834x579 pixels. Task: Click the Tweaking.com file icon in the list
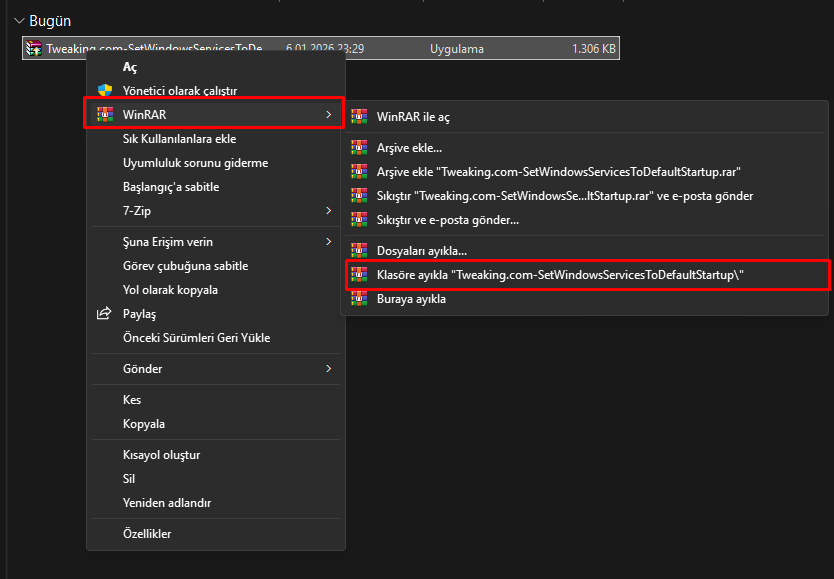click(x=34, y=48)
